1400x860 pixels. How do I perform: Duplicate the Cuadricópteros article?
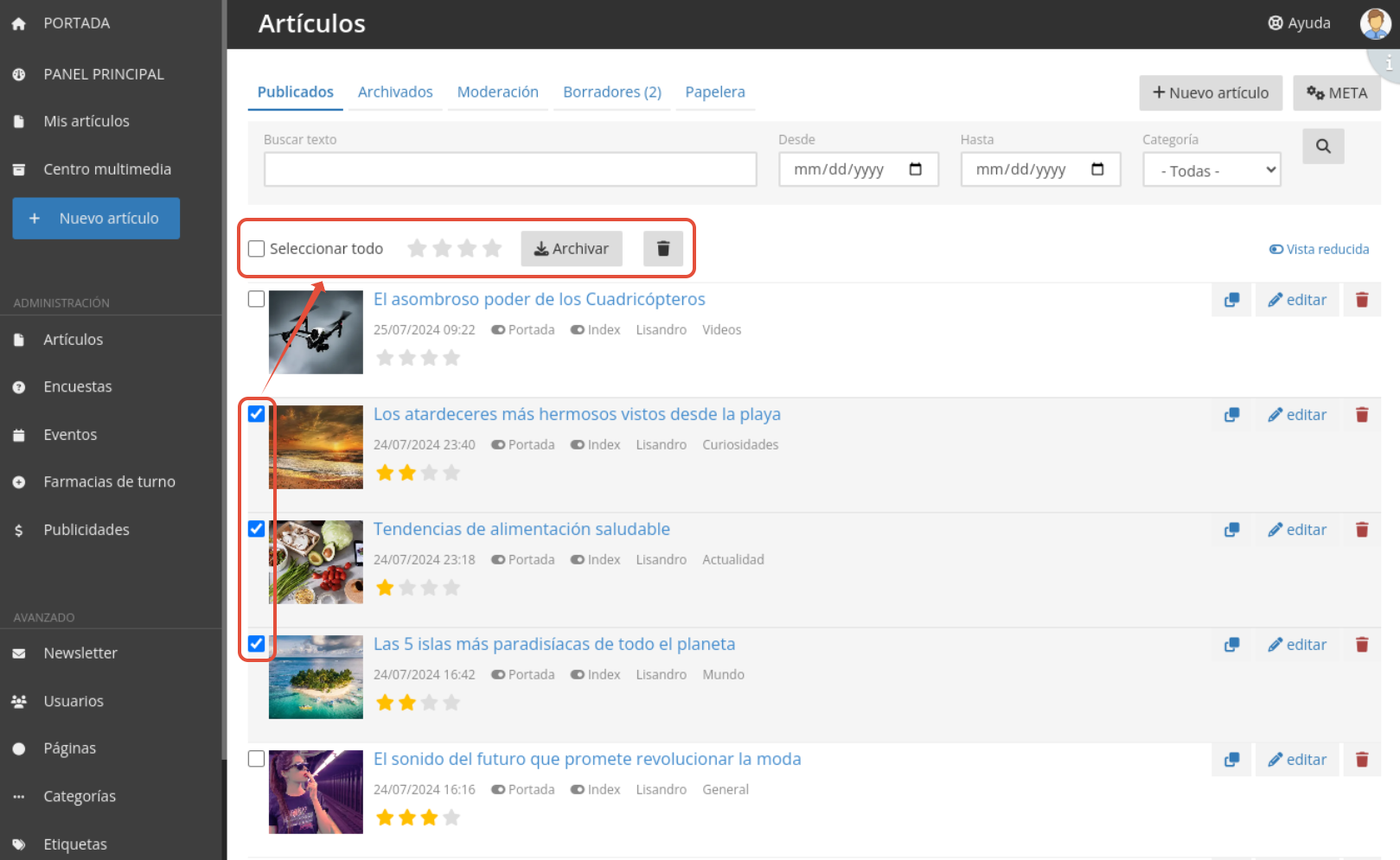pos(1231,300)
